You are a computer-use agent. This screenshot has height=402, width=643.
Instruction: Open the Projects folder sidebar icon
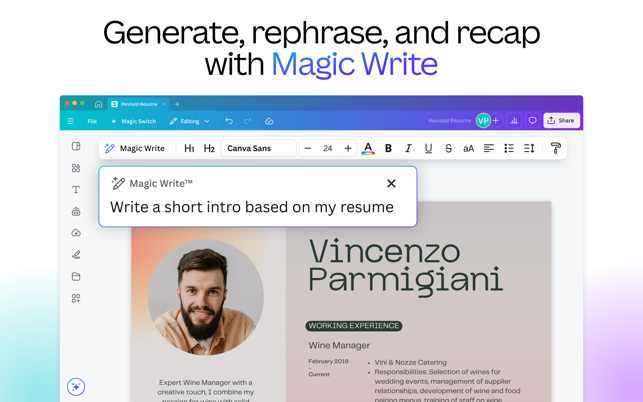[76, 276]
